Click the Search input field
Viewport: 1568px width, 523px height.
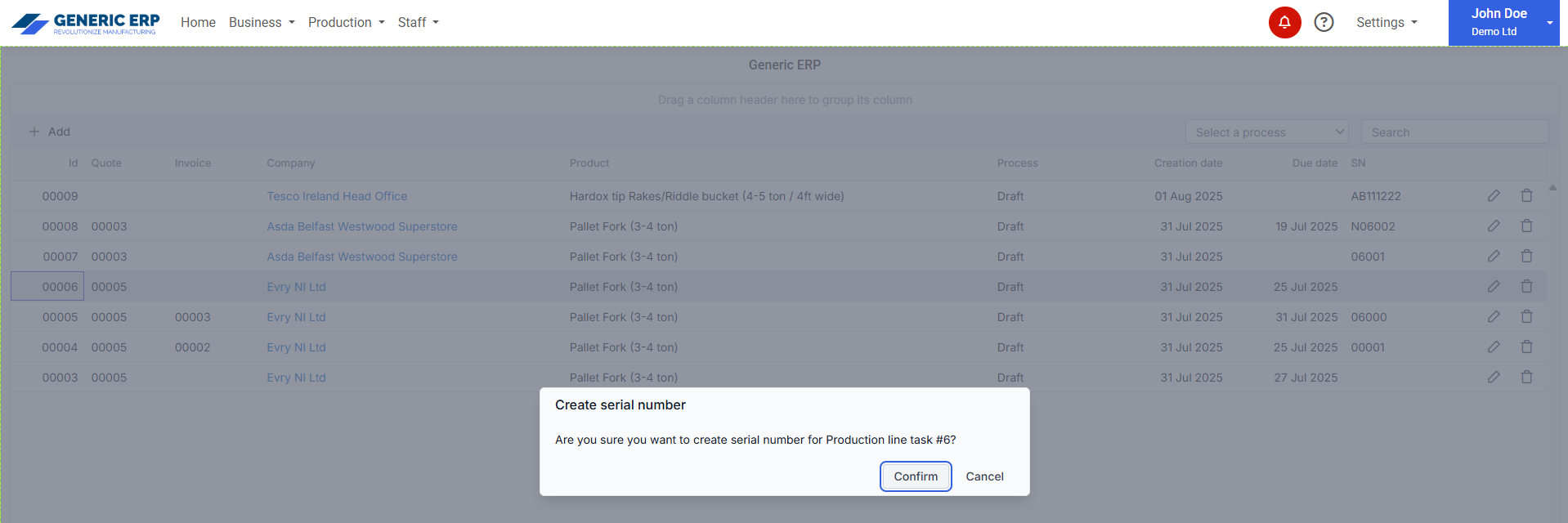click(1454, 132)
